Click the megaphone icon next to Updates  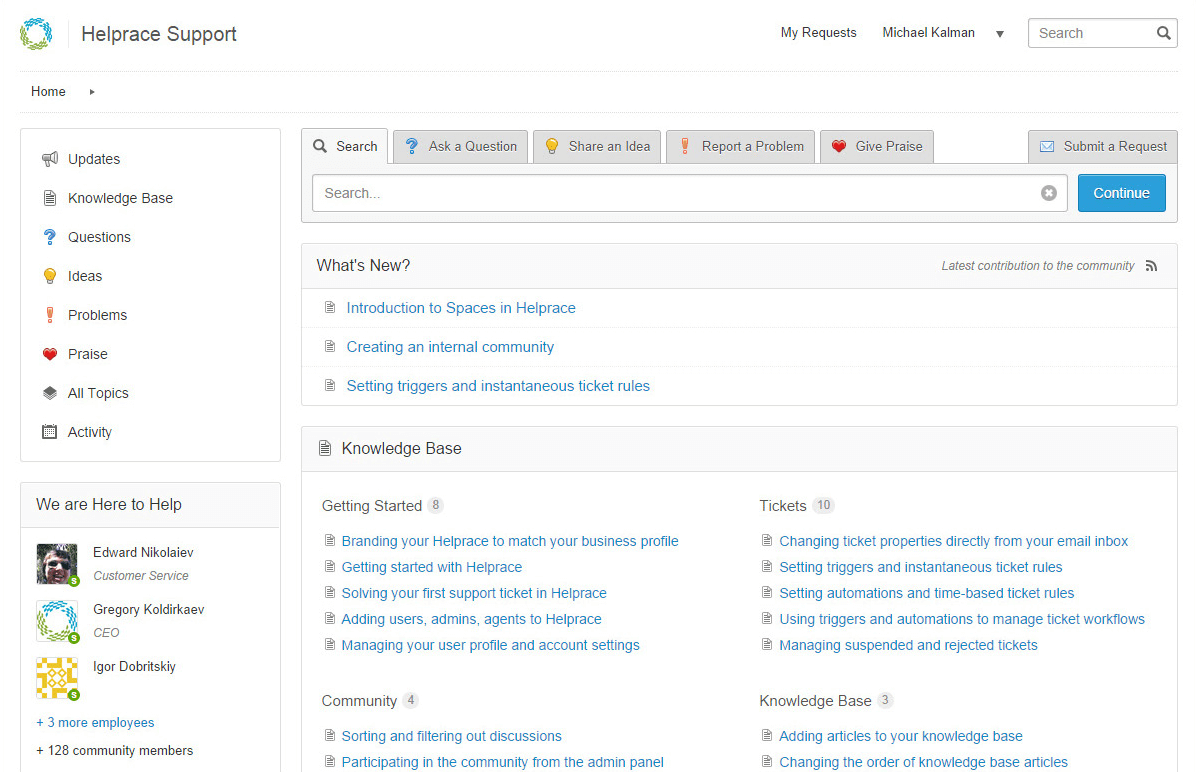tap(50, 159)
